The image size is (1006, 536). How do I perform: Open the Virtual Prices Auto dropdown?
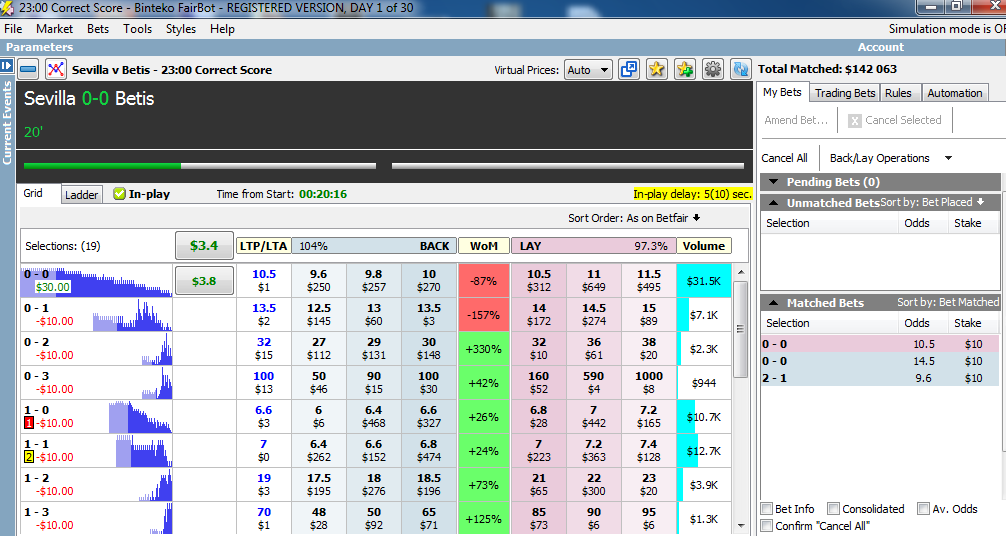click(588, 70)
